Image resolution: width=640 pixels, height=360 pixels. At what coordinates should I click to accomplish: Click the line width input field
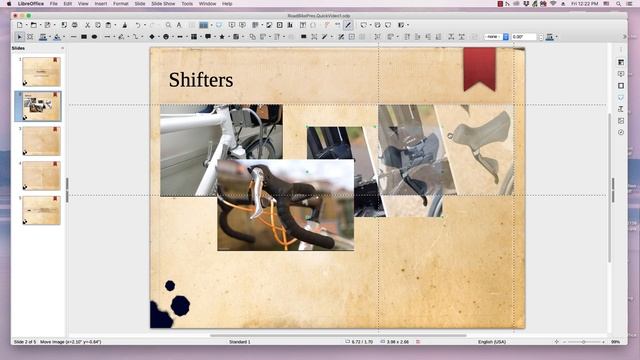click(524, 37)
